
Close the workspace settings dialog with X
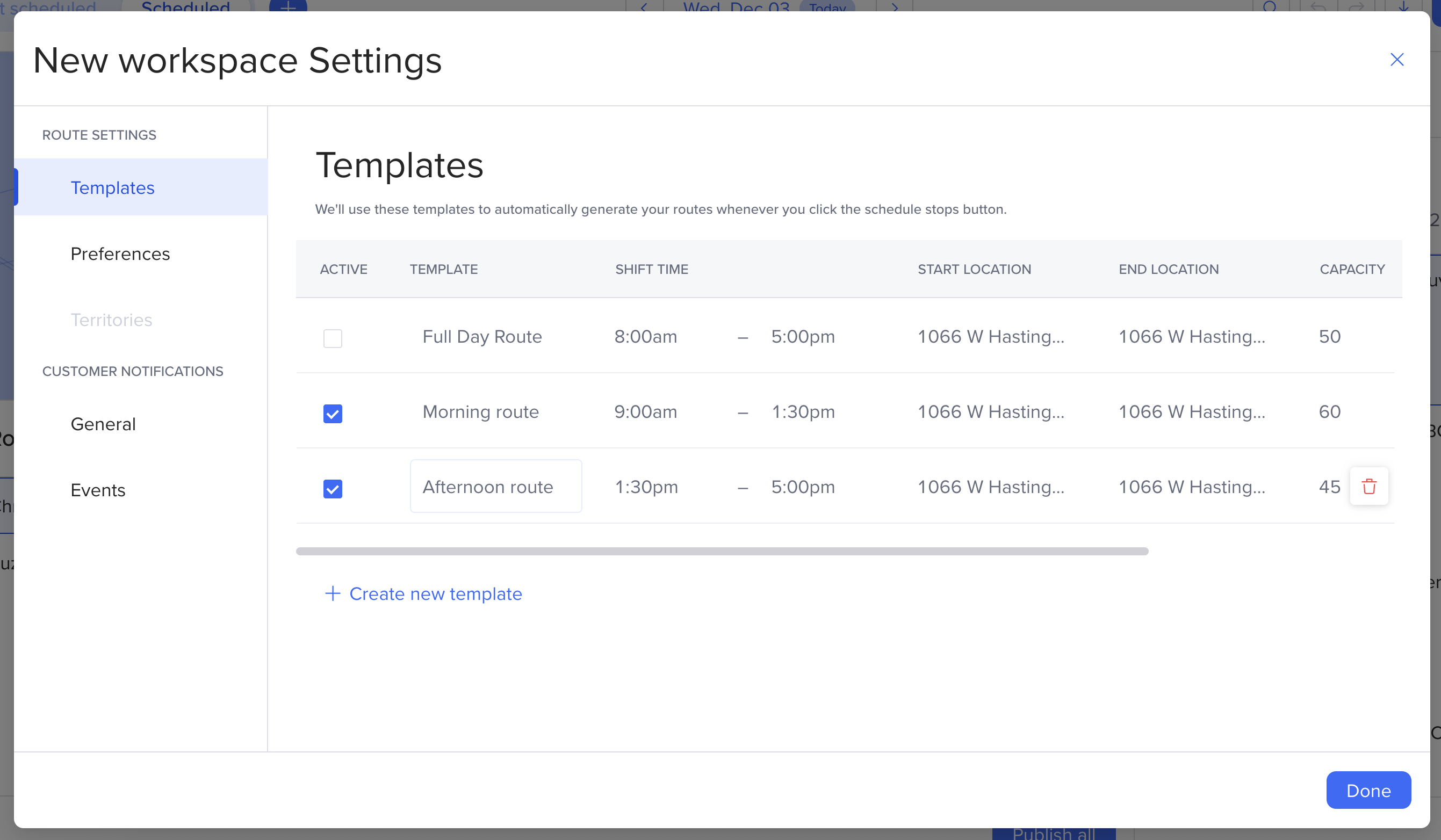click(x=1396, y=60)
